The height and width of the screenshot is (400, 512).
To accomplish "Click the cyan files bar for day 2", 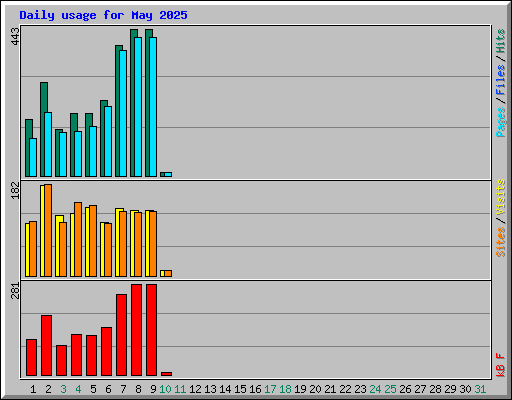I will click(x=48, y=144).
